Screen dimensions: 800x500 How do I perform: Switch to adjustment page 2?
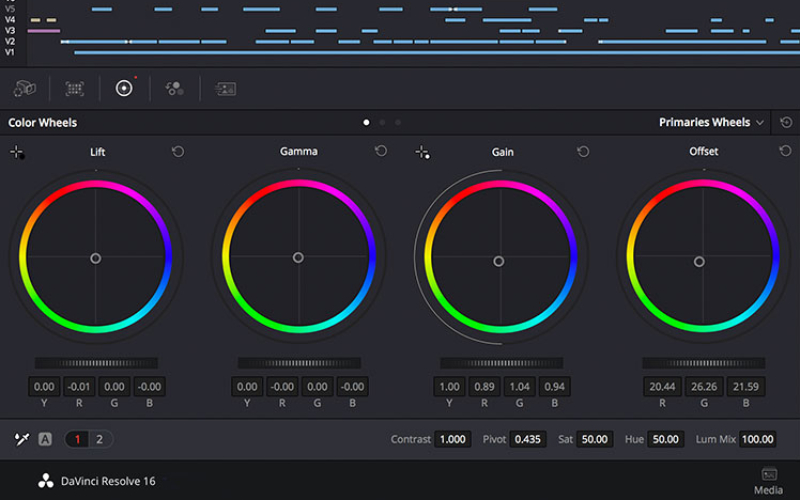pyautogui.click(x=100, y=439)
